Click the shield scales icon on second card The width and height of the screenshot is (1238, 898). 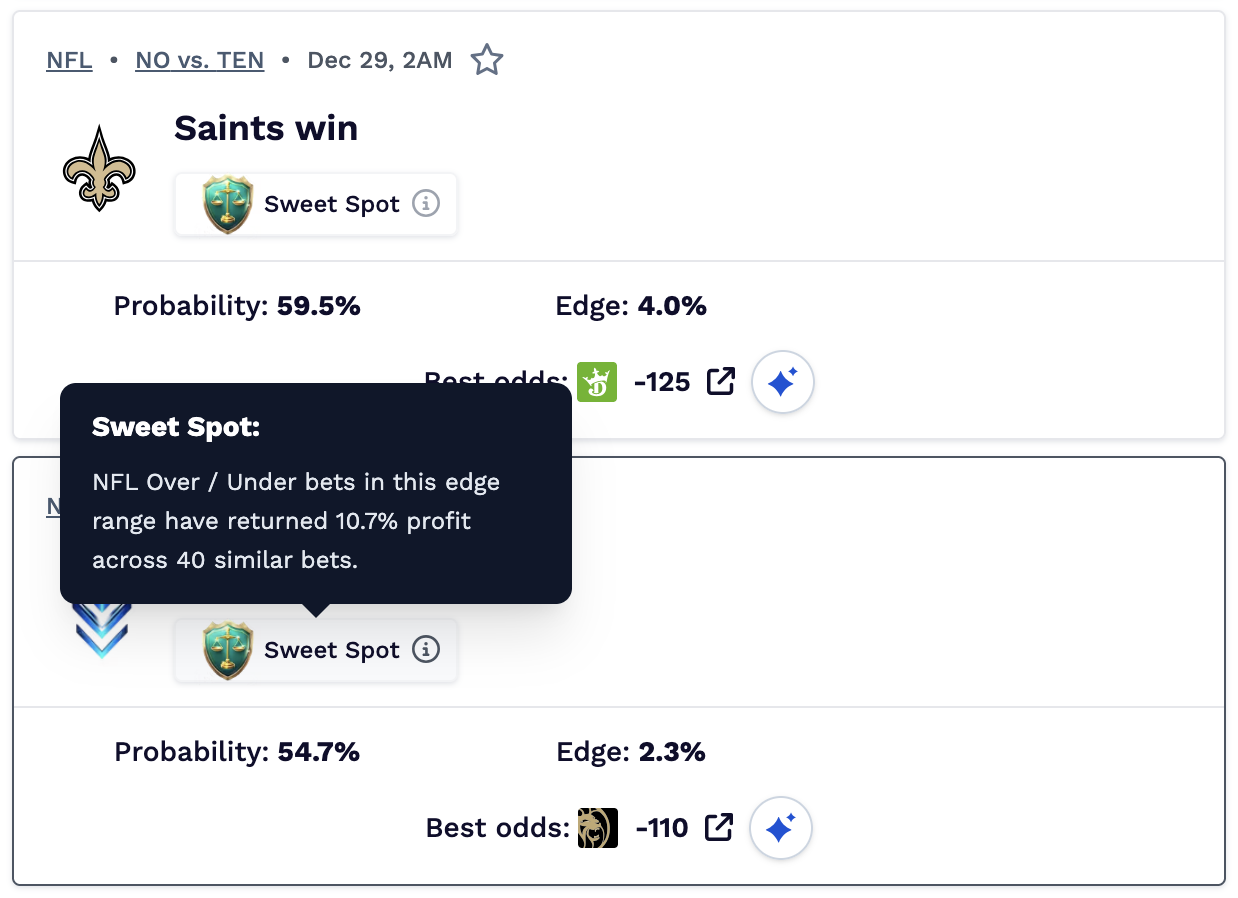tap(227, 651)
